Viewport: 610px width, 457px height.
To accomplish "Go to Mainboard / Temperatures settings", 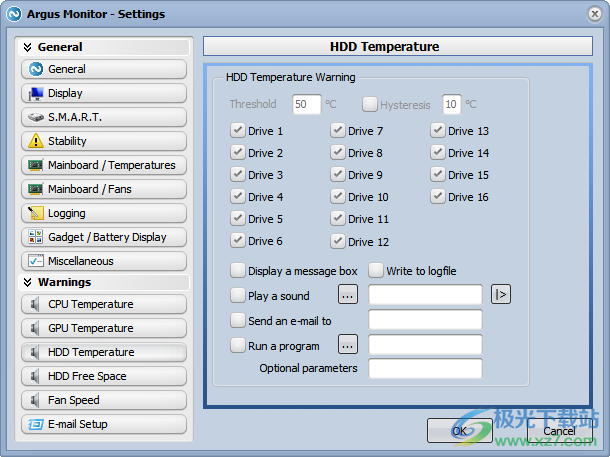I will [x=103, y=165].
